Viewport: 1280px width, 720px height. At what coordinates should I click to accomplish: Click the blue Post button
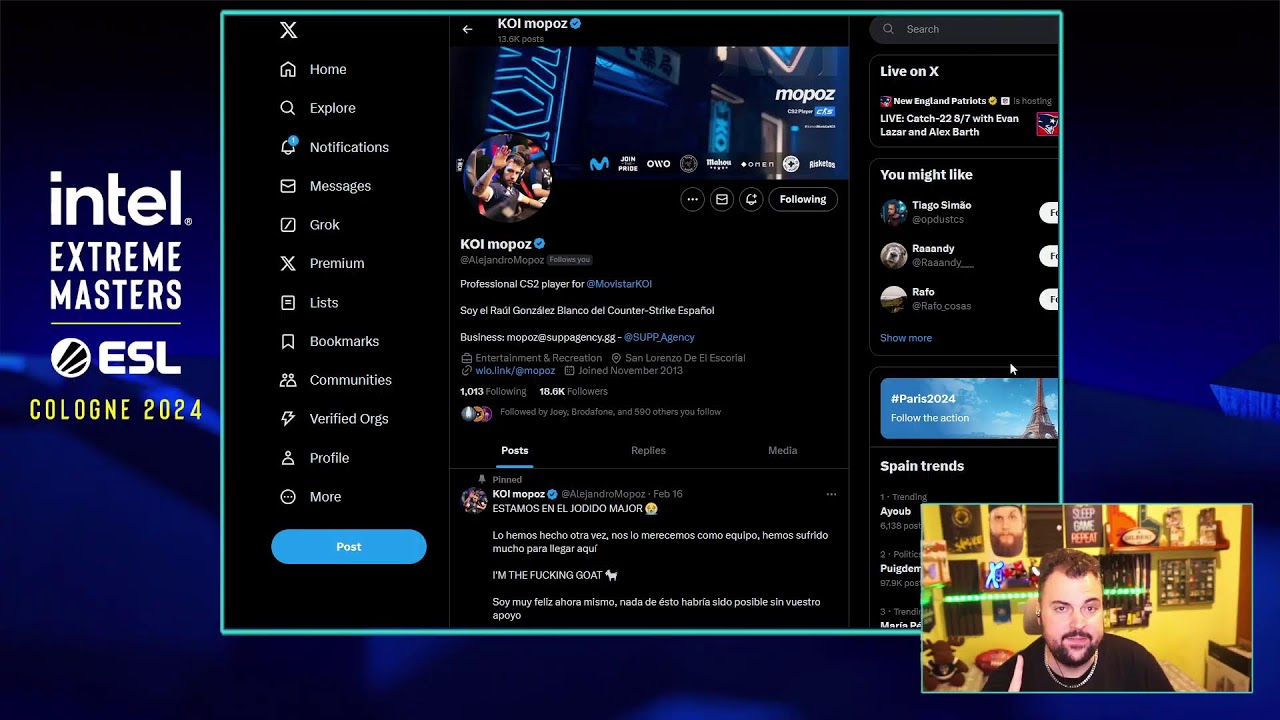coord(349,547)
